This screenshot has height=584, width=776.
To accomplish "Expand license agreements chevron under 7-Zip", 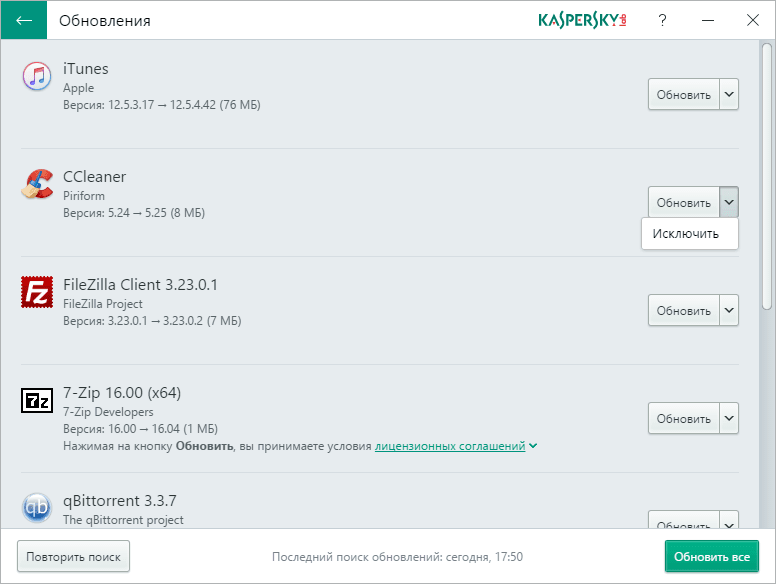I will click(533, 446).
